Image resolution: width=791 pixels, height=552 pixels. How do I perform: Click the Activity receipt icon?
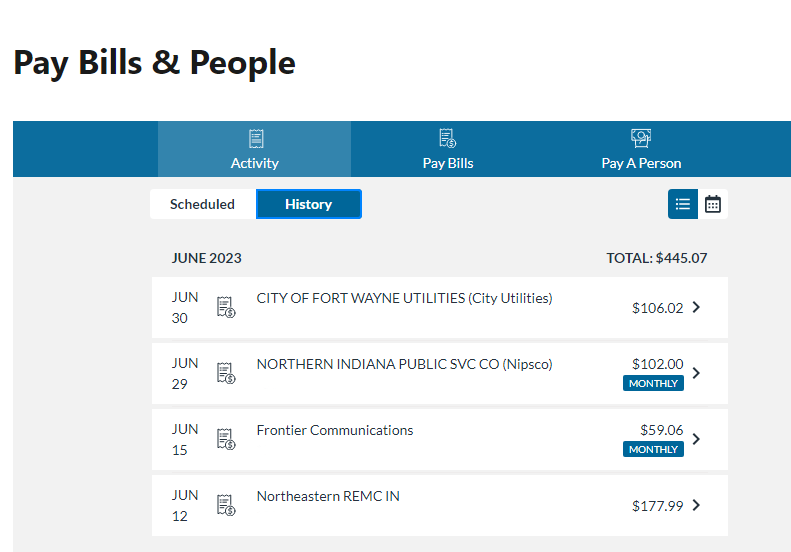pos(255,139)
